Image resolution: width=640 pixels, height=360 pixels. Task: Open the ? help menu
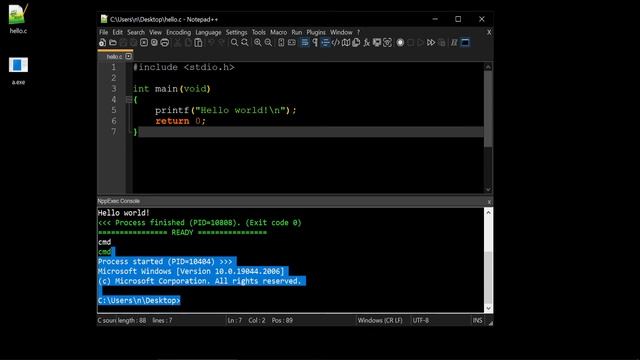tap(358, 32)
